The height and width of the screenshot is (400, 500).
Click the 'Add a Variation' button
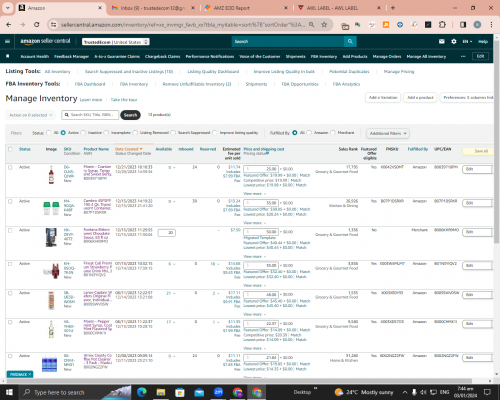pos(383,97)
